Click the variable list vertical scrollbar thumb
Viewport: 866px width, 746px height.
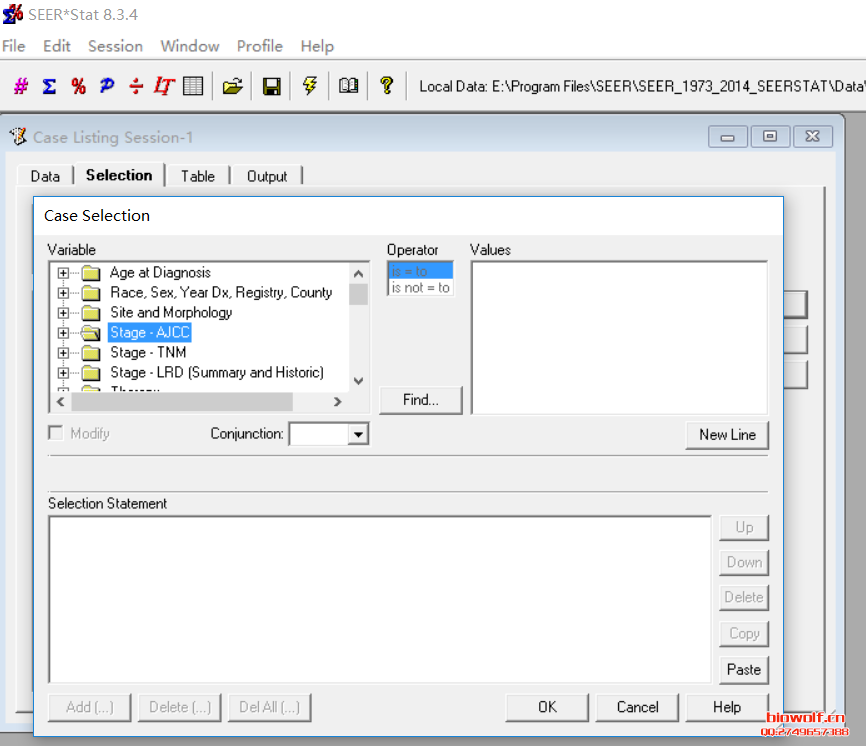358,294
